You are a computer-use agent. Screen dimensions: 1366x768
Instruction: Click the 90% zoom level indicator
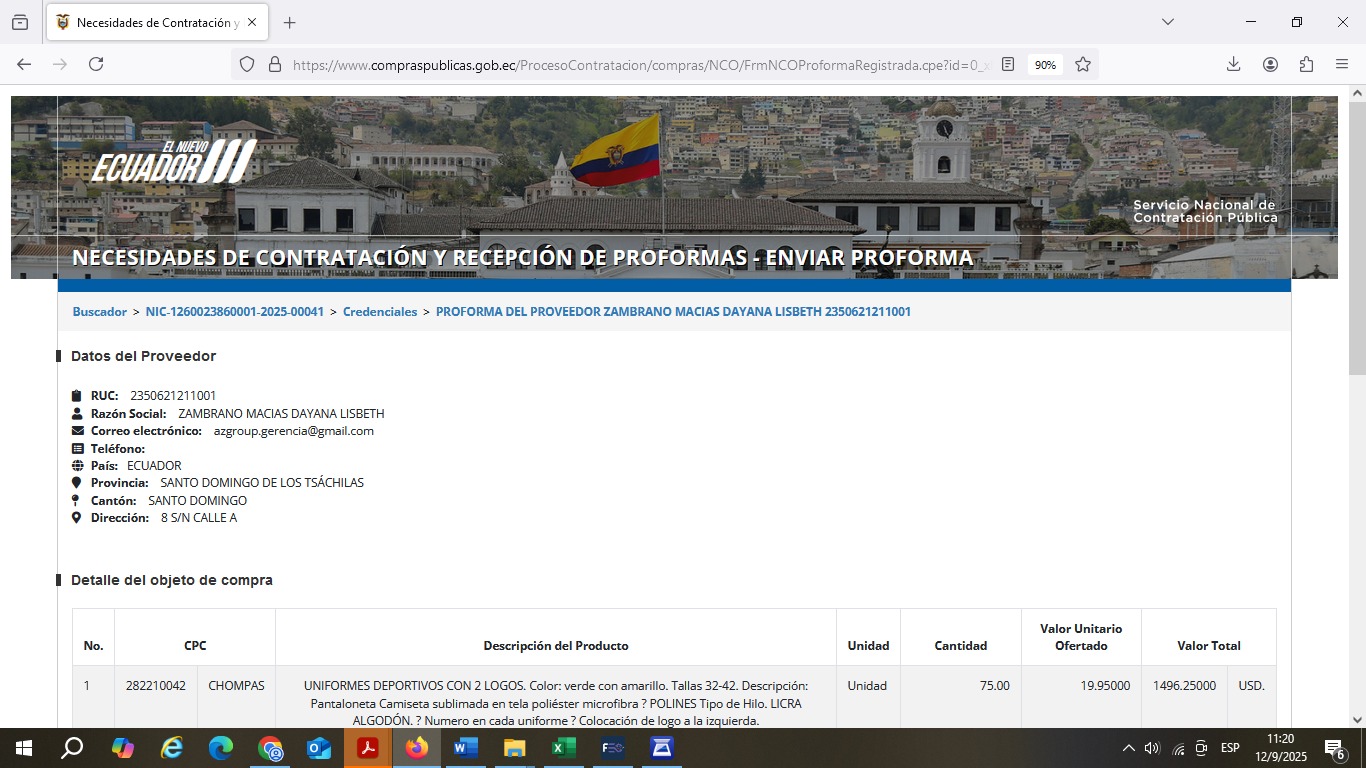(x=1045, y=64)
